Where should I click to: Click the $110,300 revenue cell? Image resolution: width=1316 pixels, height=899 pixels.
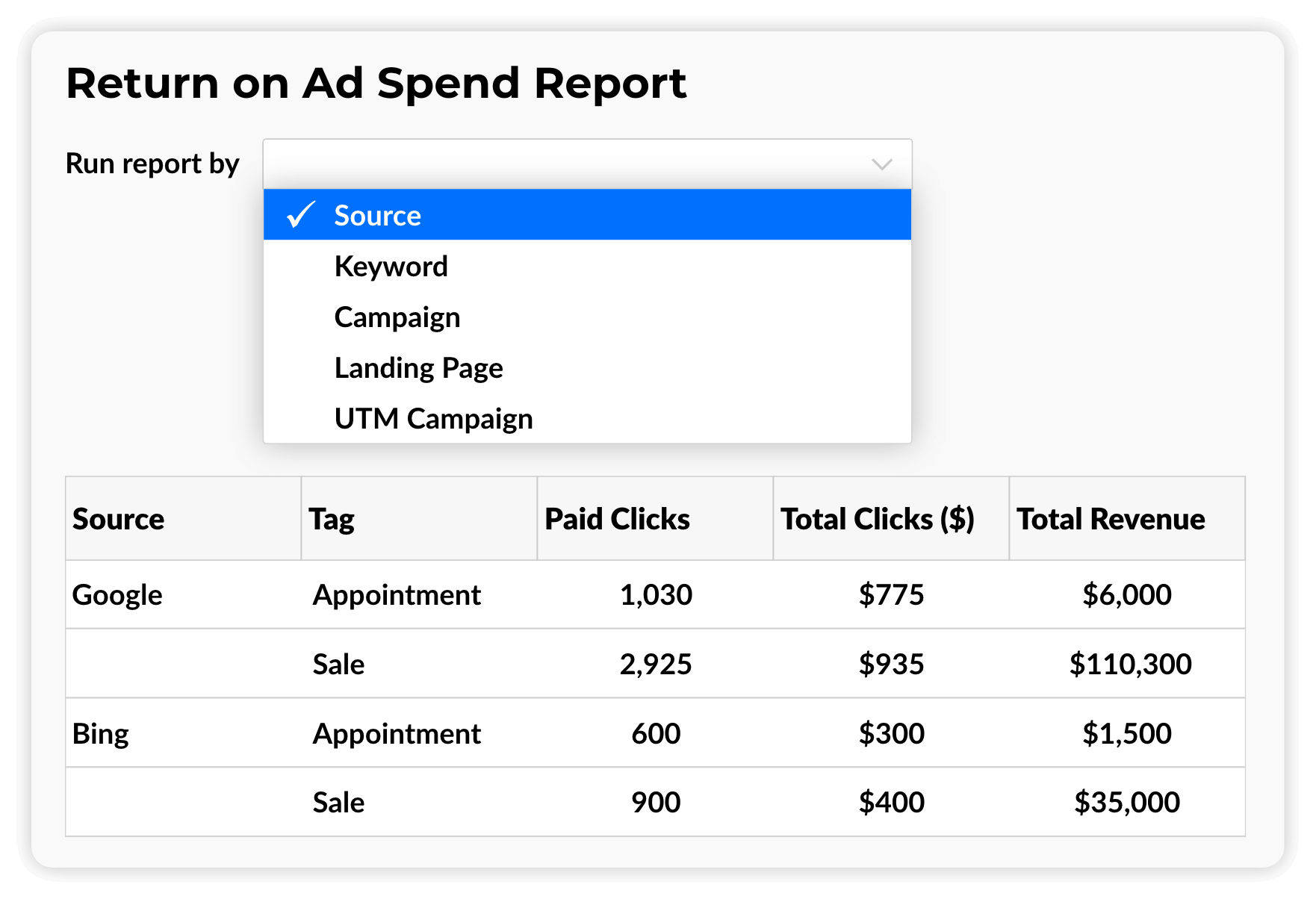(x=1129, y=664)
